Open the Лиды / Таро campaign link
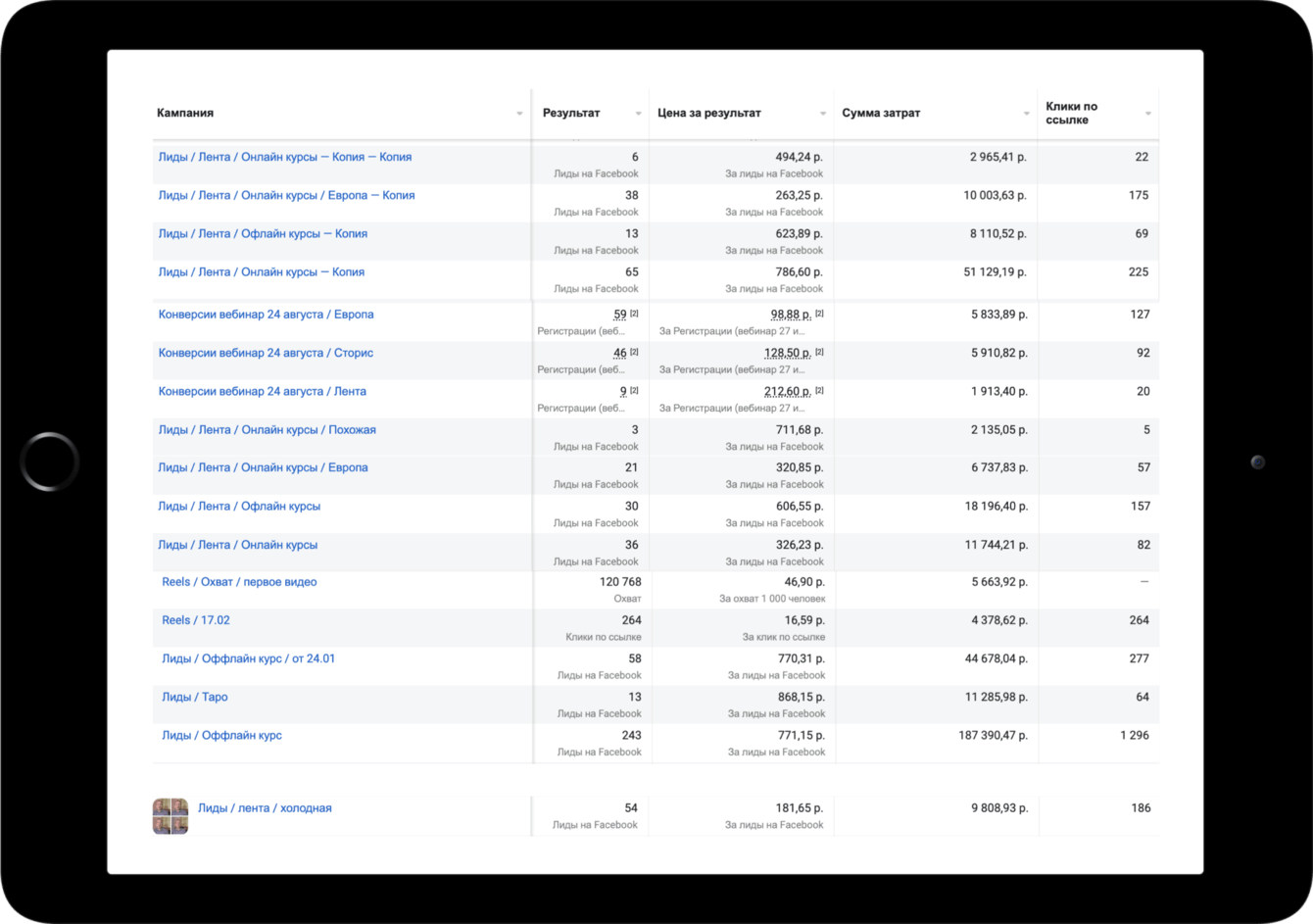The height and width of the screenshot is (924, 1313). coord(195,698)
